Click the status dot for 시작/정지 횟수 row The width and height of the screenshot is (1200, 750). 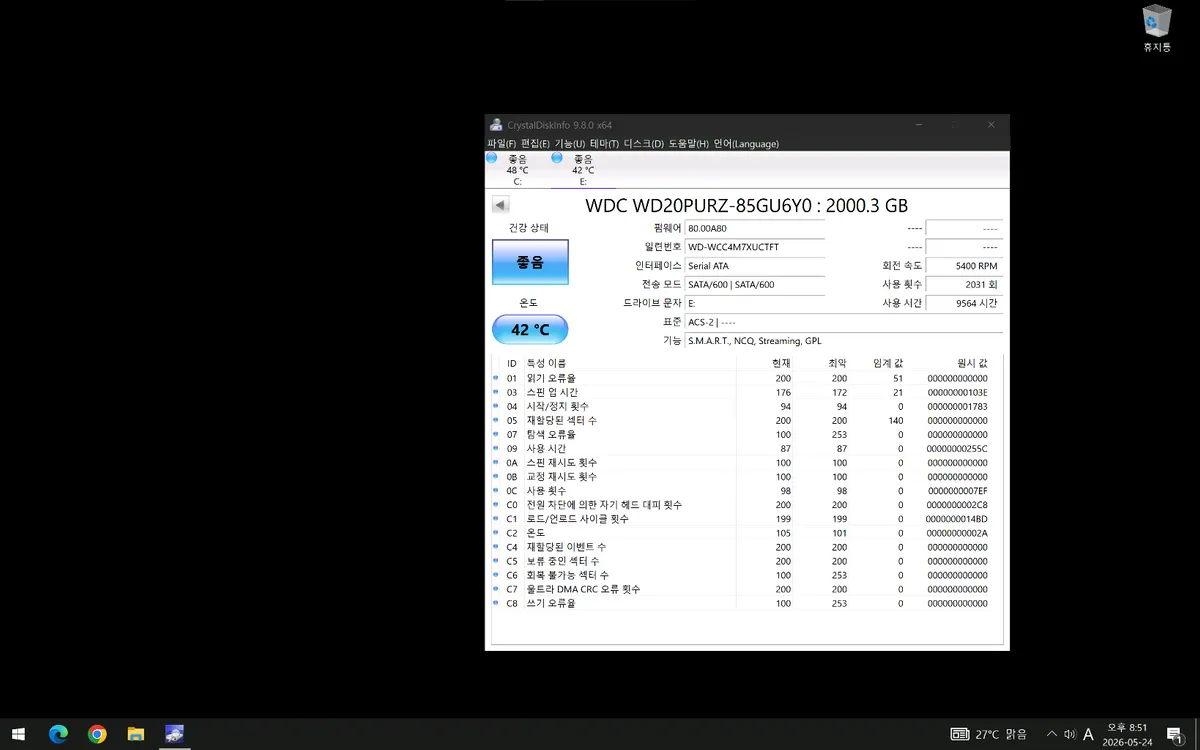495,406
